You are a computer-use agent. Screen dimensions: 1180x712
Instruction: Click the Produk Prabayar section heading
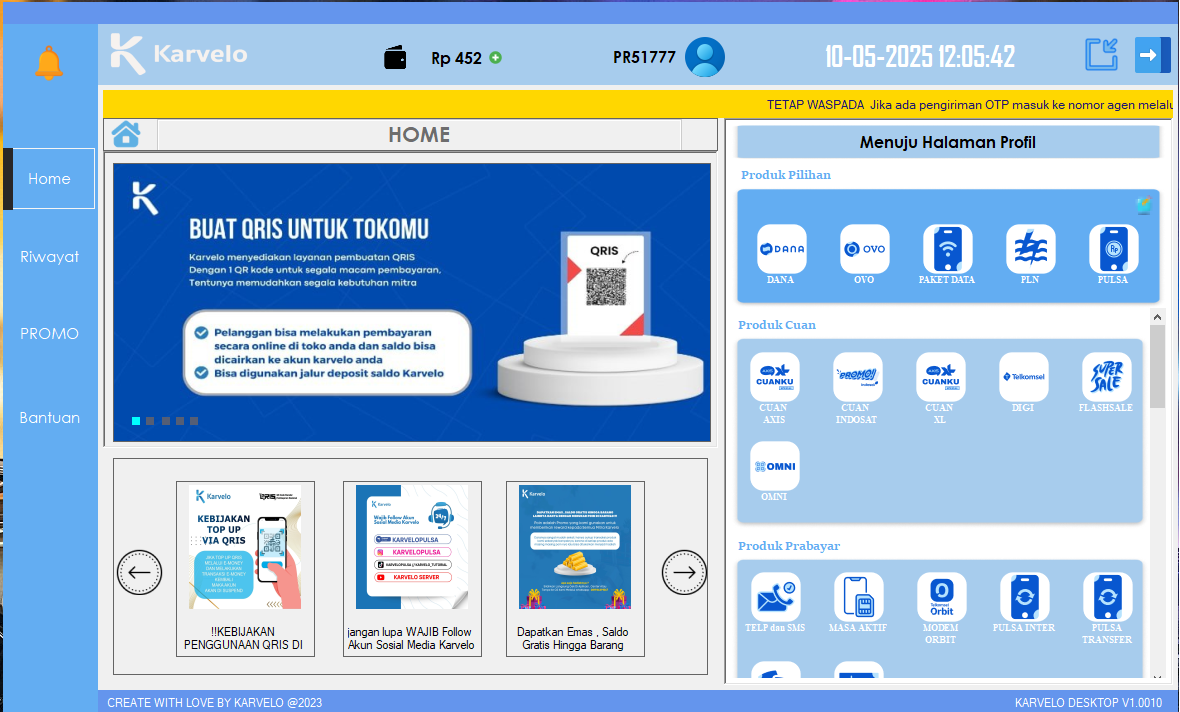click(789, 546)
